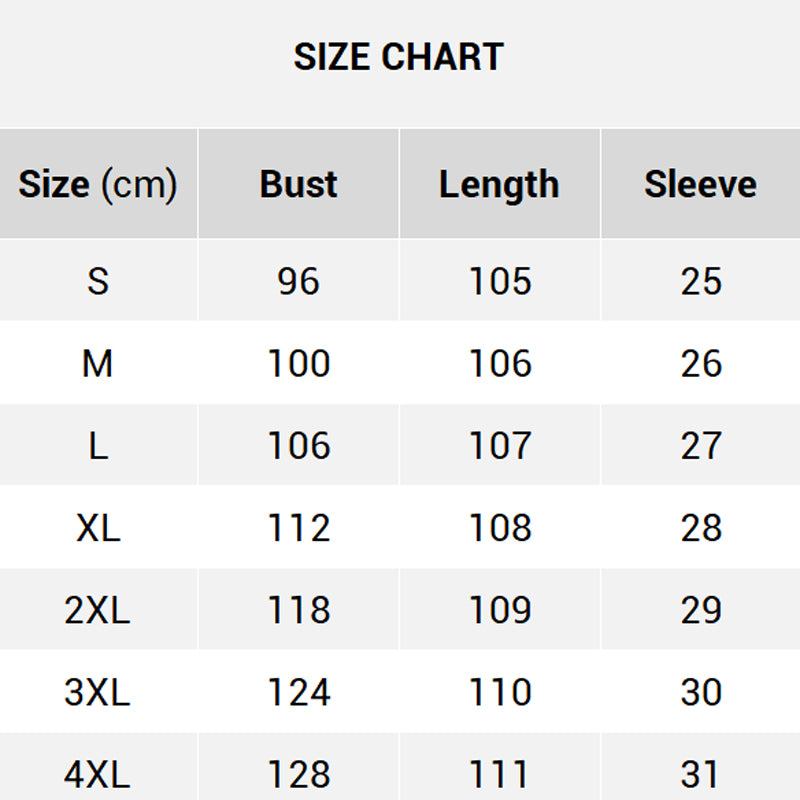Select the Size (cm) column header
The image size is (800, 800).
pos(98,184)
